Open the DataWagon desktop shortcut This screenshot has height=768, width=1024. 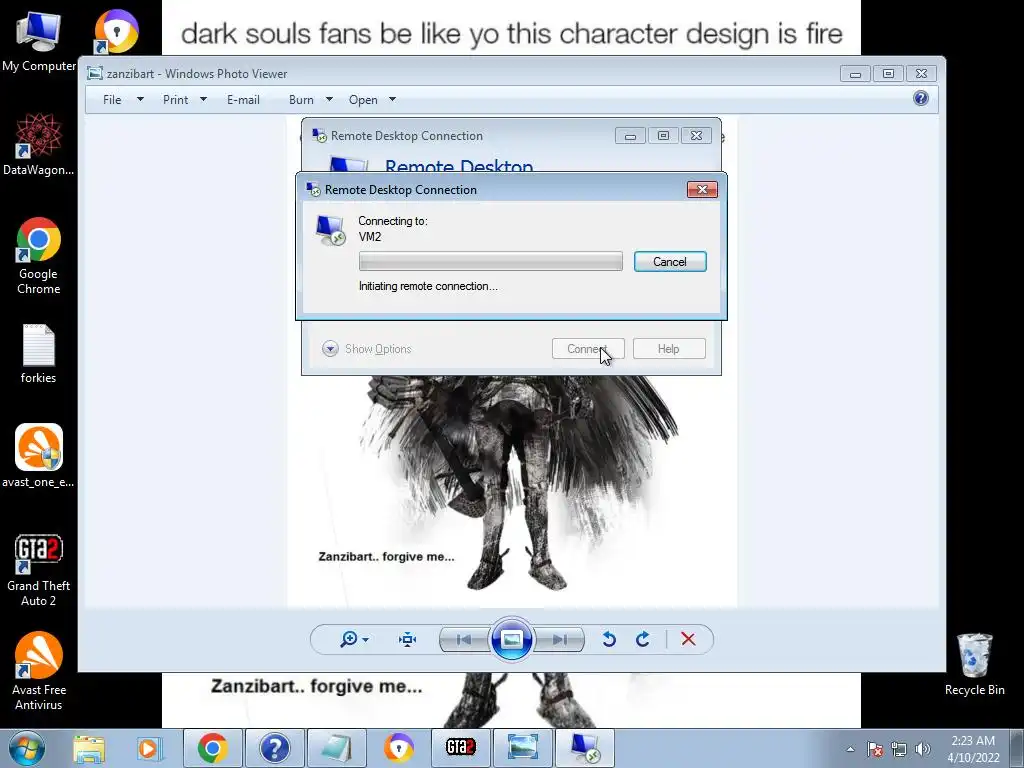coord(38,144)
